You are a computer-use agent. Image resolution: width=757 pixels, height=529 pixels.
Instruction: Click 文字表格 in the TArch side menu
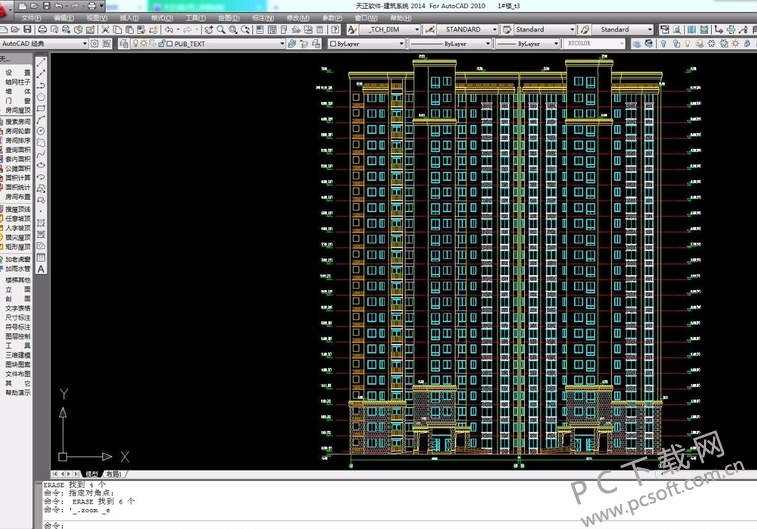tap(17, 308)
